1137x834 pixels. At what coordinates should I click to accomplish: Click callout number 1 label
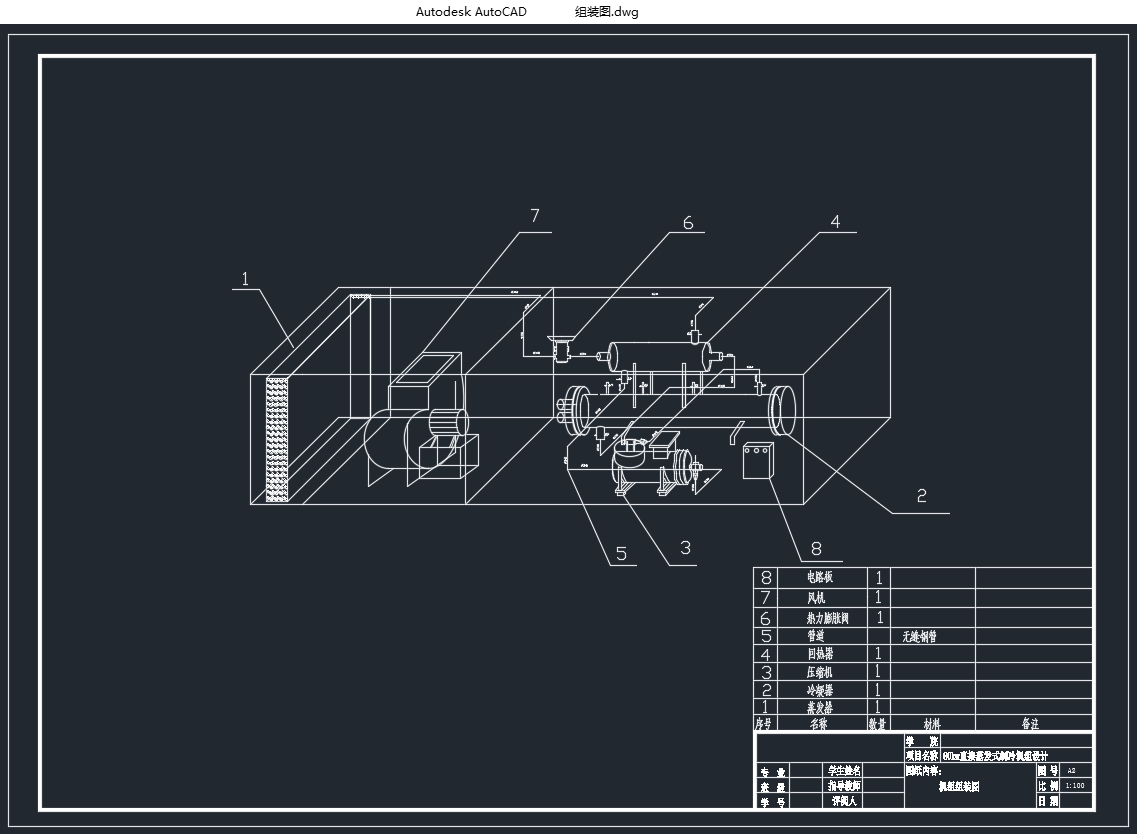(245, 279)
